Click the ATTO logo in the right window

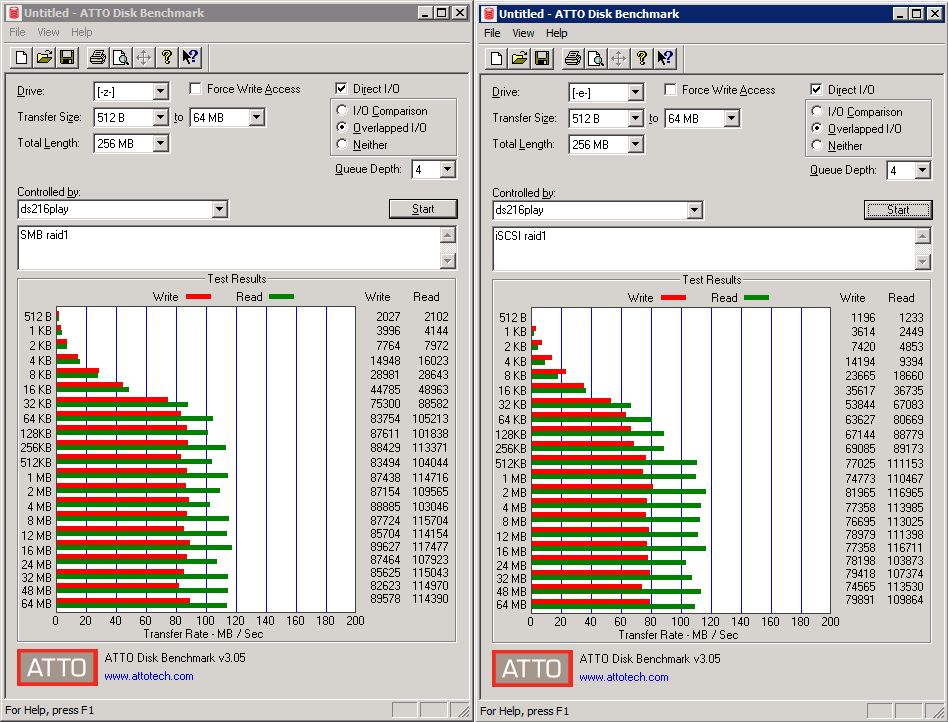(x=533, y=669)
